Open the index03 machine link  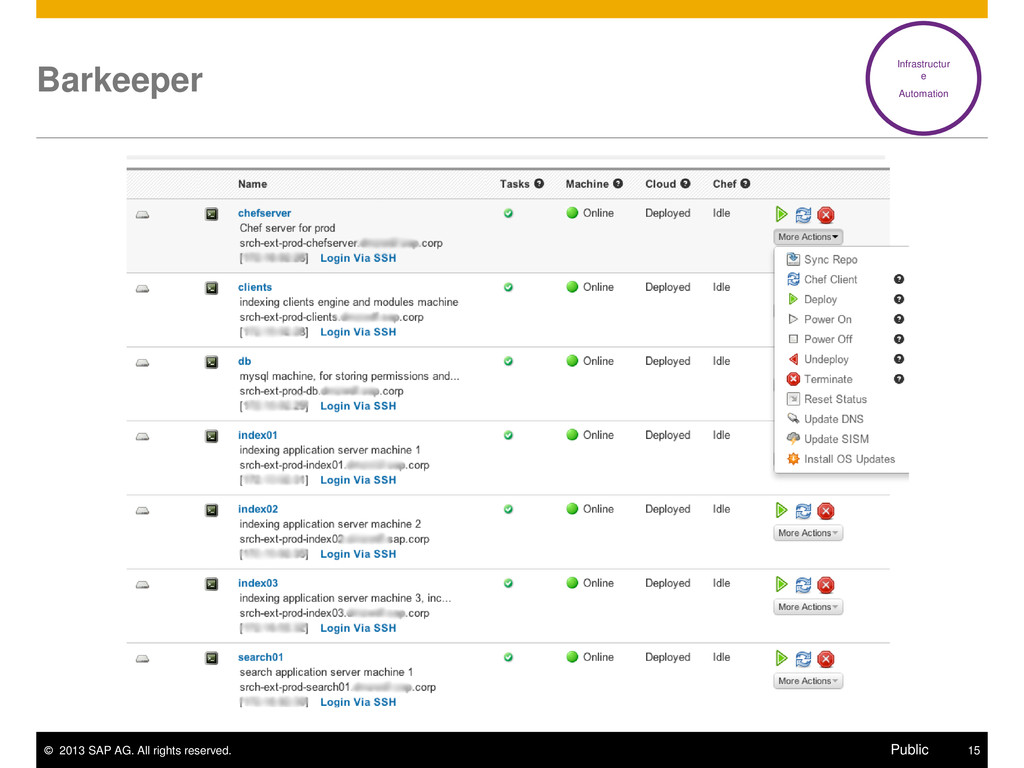258,583
